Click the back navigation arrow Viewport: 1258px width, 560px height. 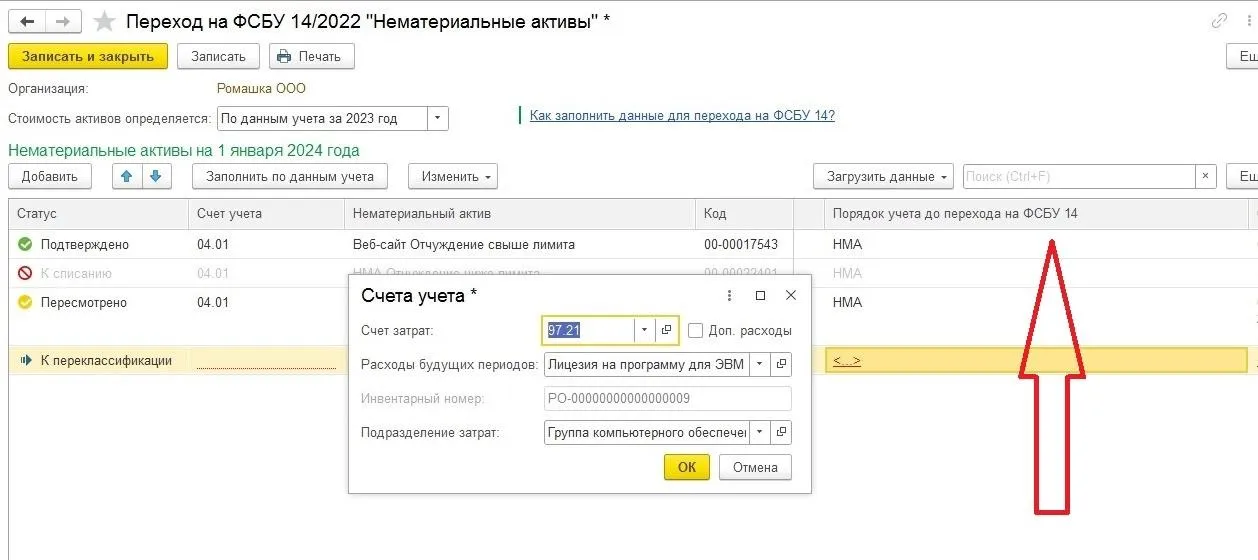[x=27, y=21]
